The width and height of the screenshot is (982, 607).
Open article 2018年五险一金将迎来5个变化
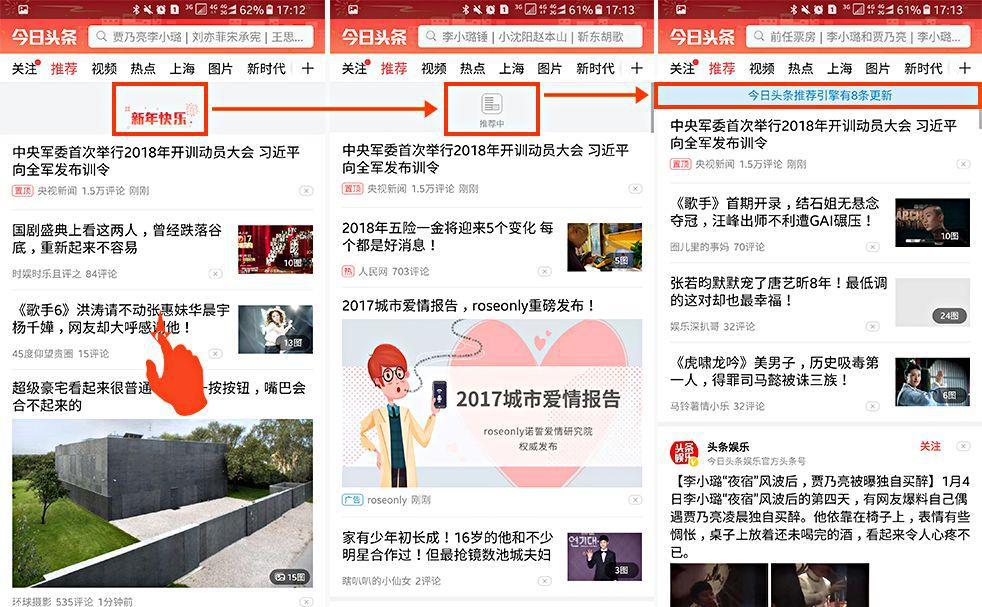click(x=448, y=236)
